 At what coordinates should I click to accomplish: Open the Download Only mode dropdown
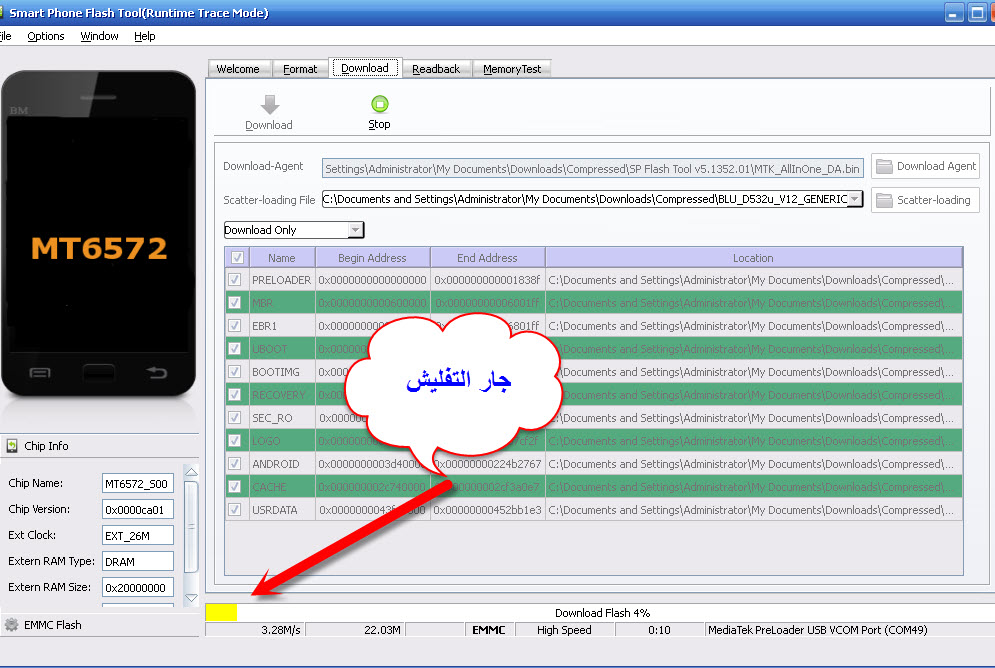(x=356, y=230)
